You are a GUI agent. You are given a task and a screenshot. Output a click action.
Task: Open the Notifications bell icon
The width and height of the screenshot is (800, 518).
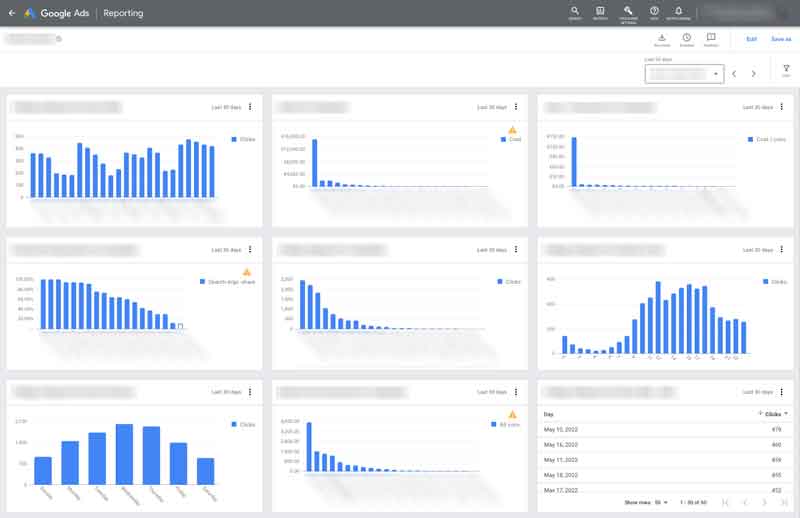(x=679, y=13)
